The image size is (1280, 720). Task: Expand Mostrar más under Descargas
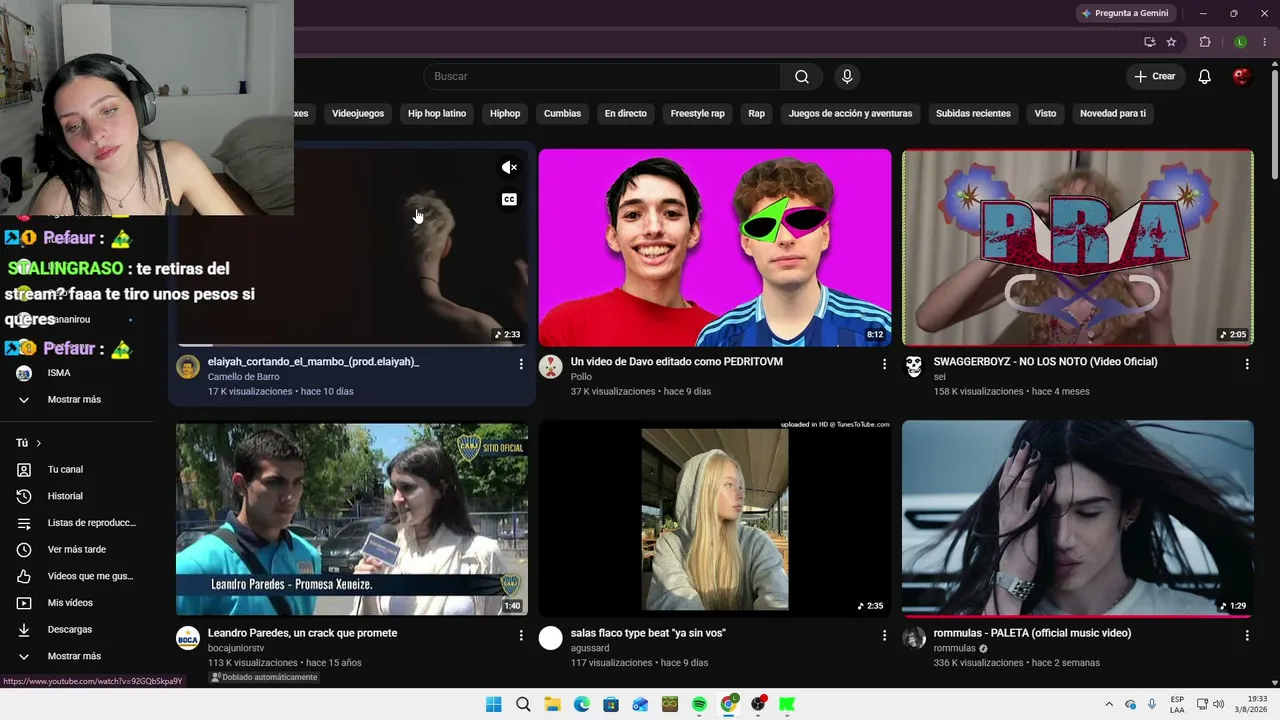74,656
